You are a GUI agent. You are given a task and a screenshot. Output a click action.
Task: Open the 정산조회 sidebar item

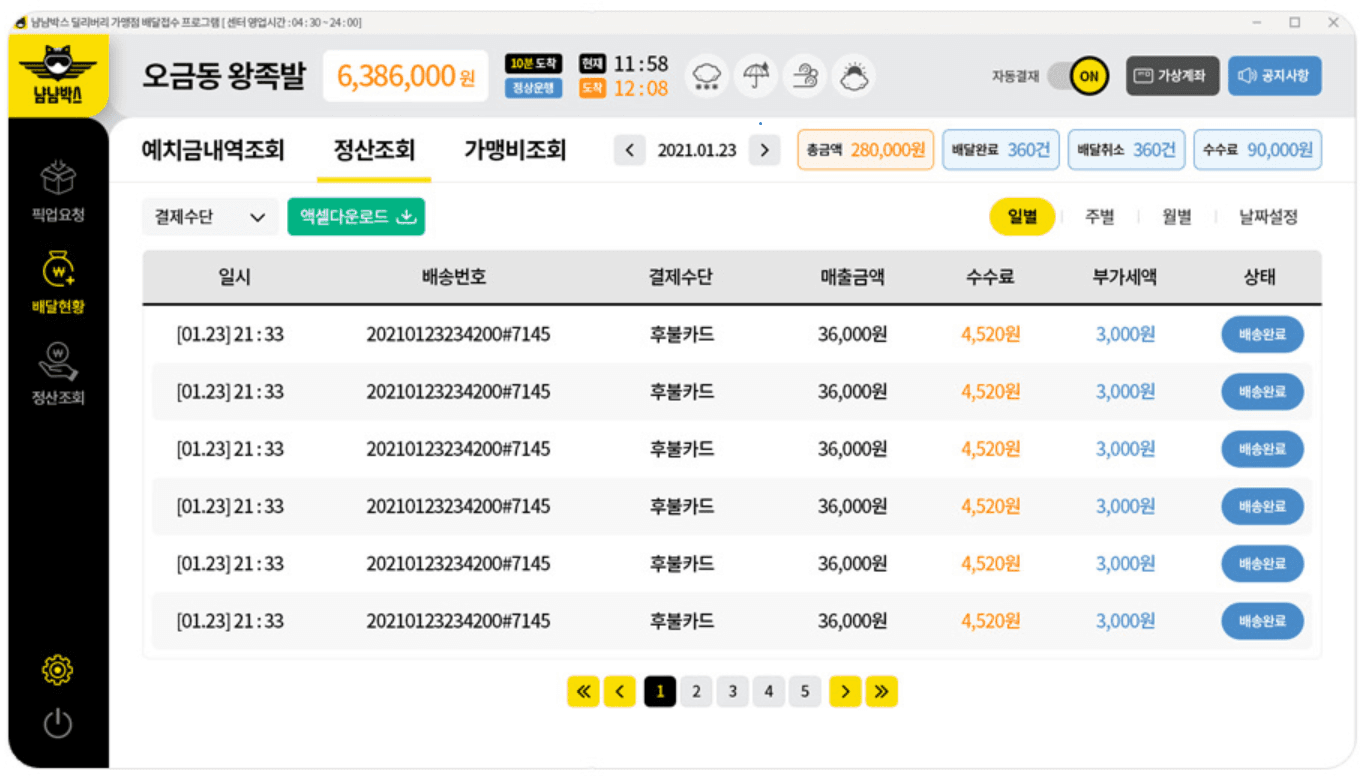coord(58,374)
